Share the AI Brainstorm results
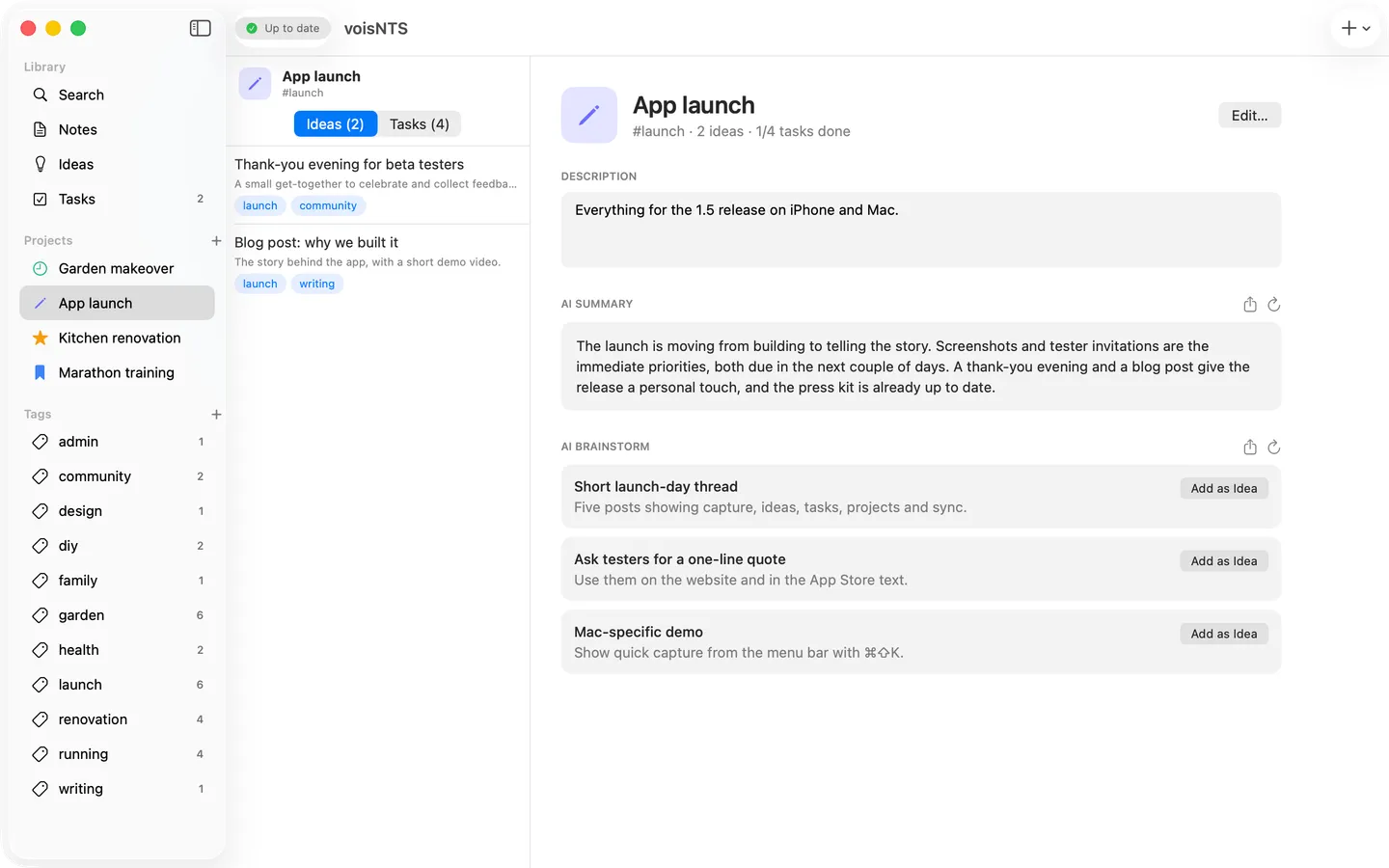The height and width of the screenshot is (868, 1389). (x=1250, y=447)
